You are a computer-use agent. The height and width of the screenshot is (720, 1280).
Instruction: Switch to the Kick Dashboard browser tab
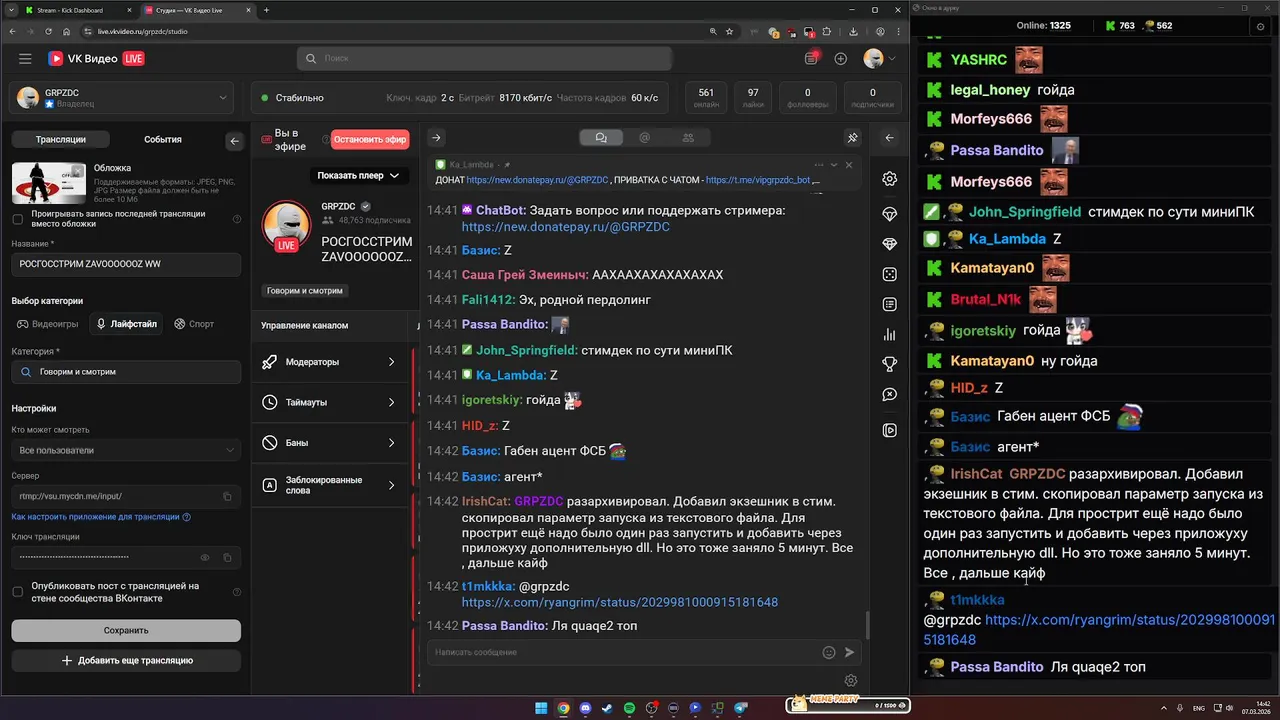click(x=79, y=10)
